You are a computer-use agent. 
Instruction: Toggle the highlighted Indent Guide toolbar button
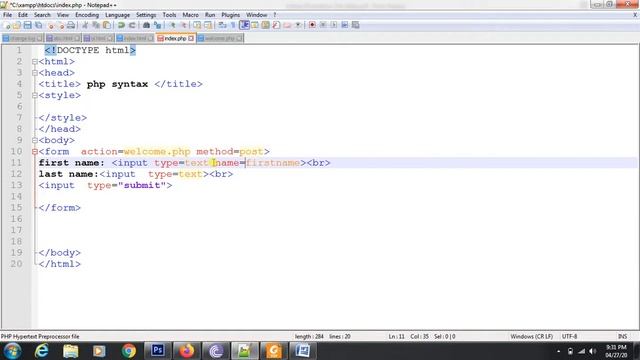244,25
